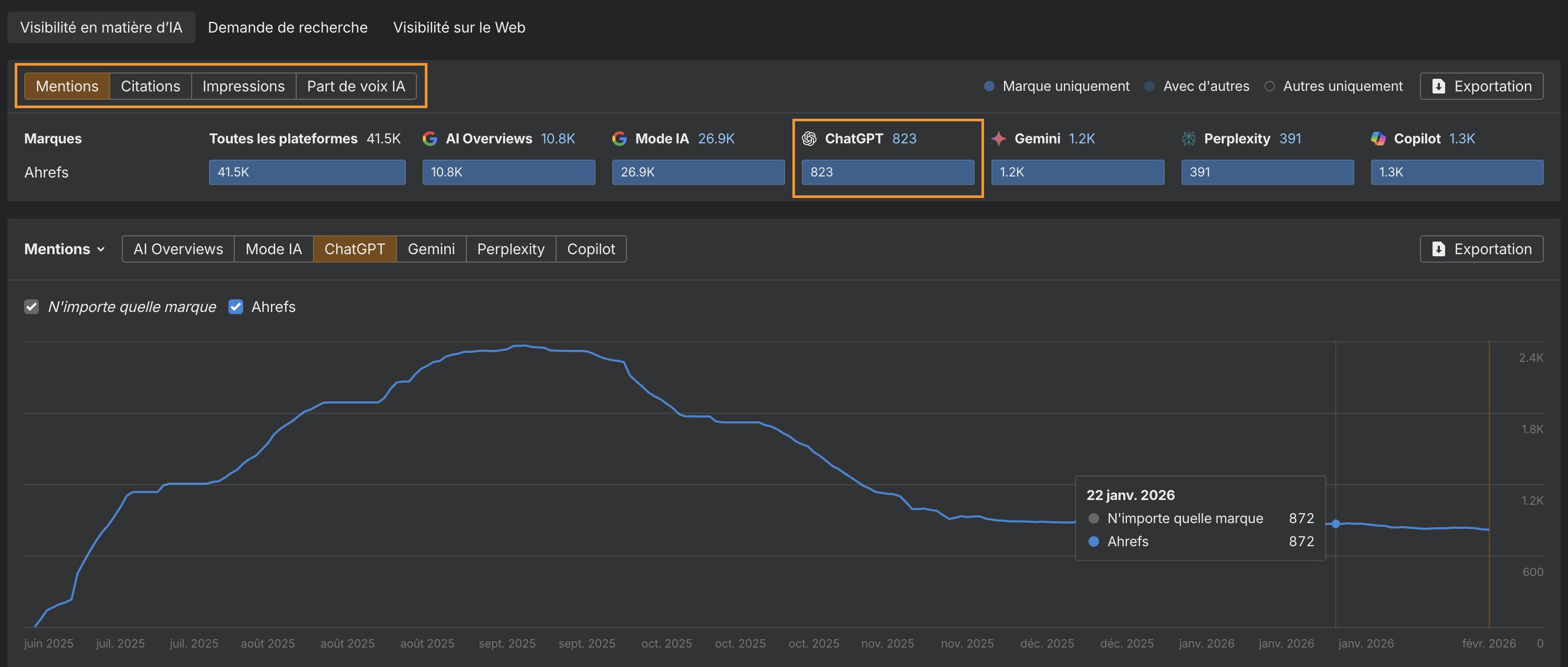Toggle the Marque uniquement legend dot

point(989,87)
